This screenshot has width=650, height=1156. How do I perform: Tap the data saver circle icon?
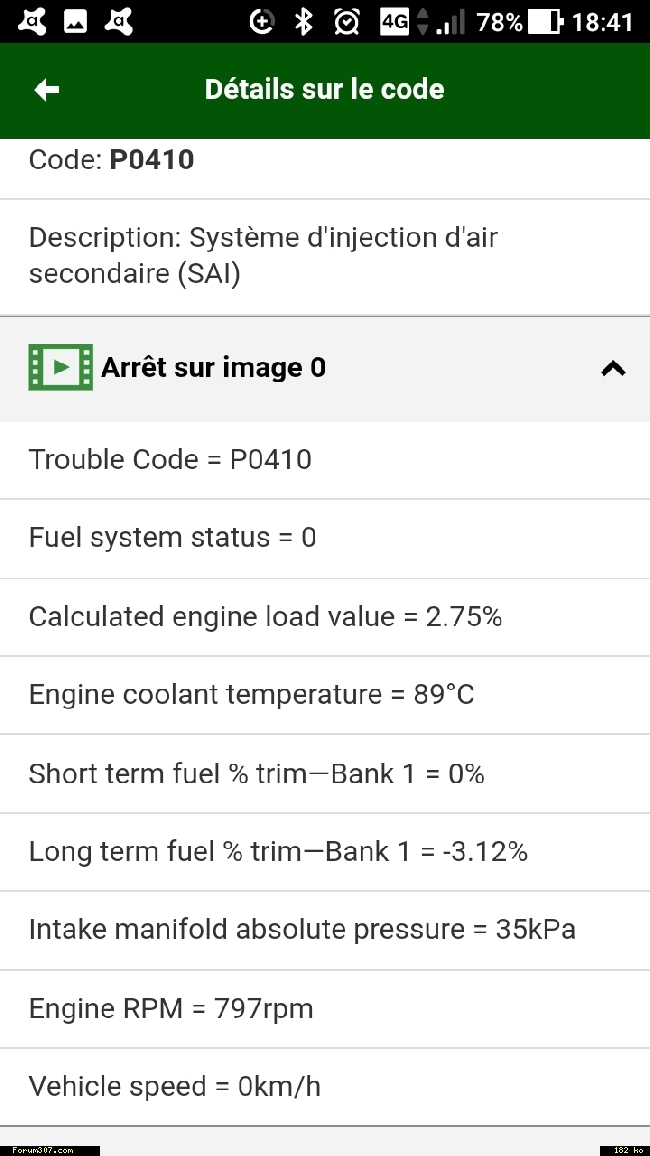pos(261,22)
